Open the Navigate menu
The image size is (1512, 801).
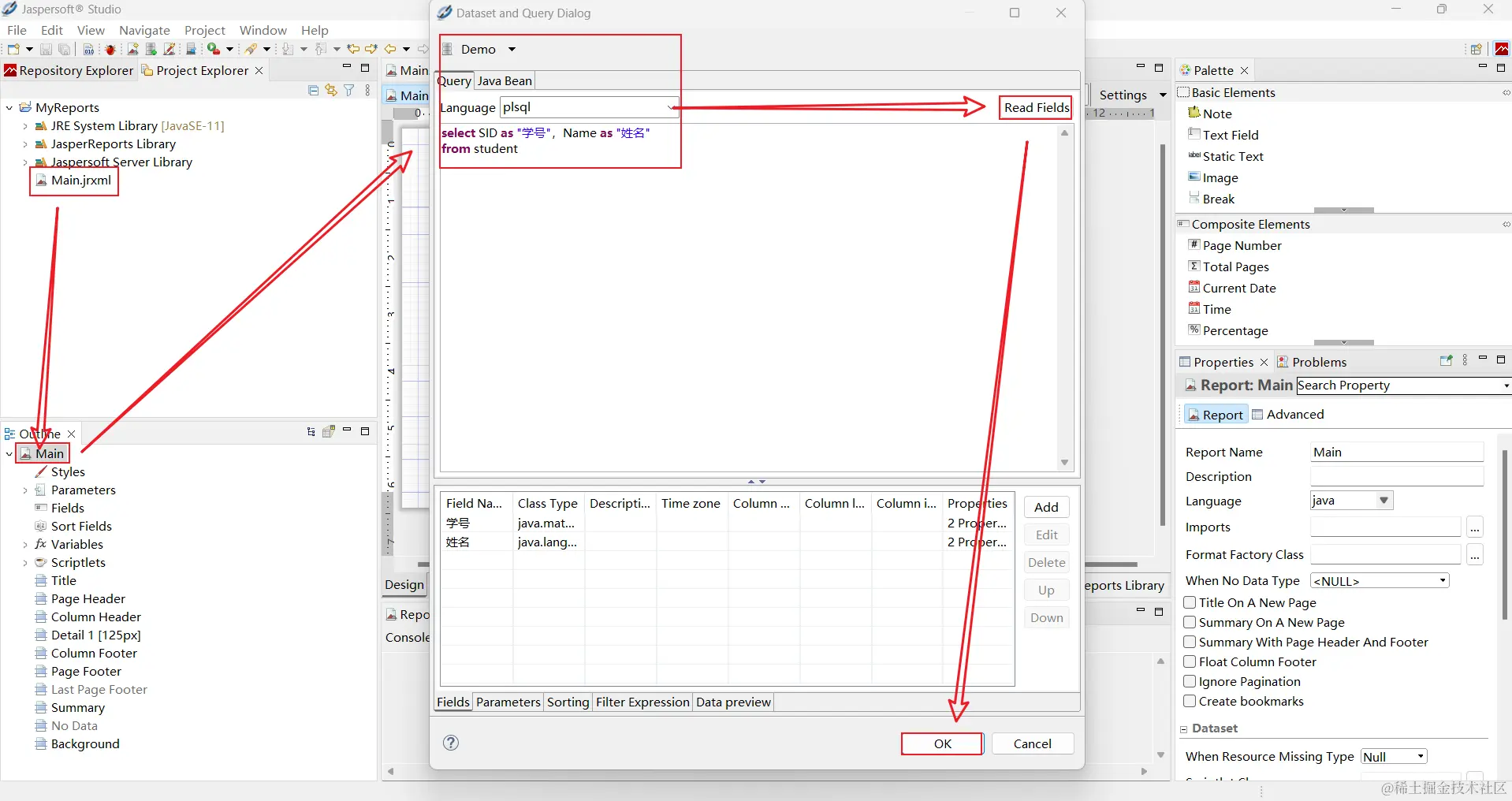(144, 30)
